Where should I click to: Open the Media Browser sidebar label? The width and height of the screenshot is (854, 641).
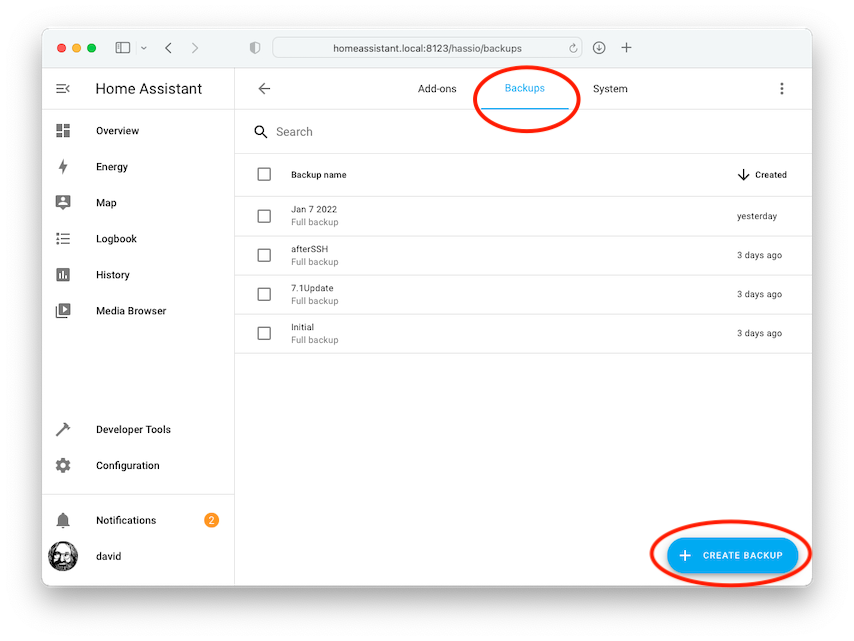click(x=131, y=311)
